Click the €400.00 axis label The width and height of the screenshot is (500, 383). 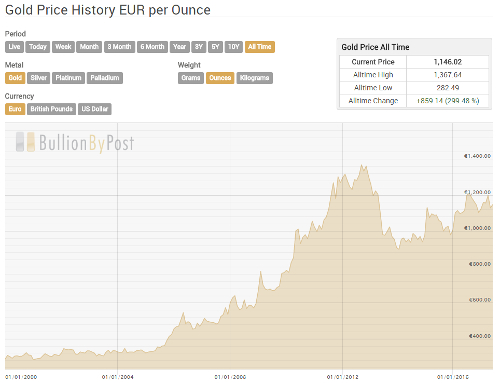pyautogui.click(x=480, y=336)
